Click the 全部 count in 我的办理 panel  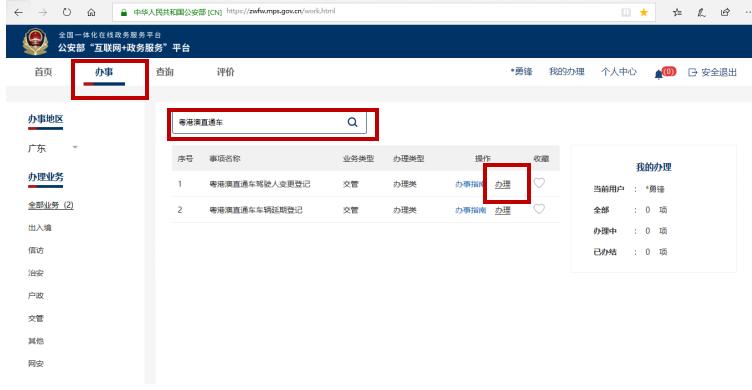click(x=647, y=210)
